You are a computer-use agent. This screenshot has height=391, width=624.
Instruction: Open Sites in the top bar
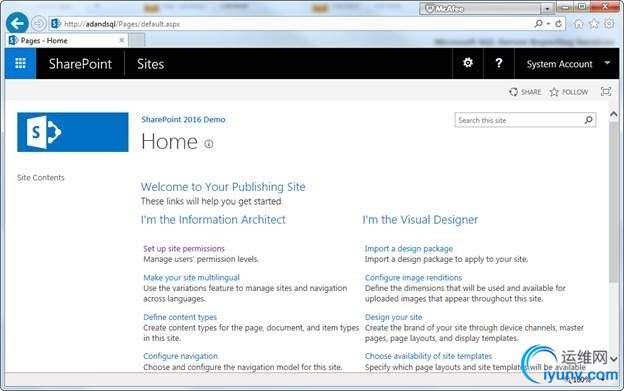click(x=150, y=64)
